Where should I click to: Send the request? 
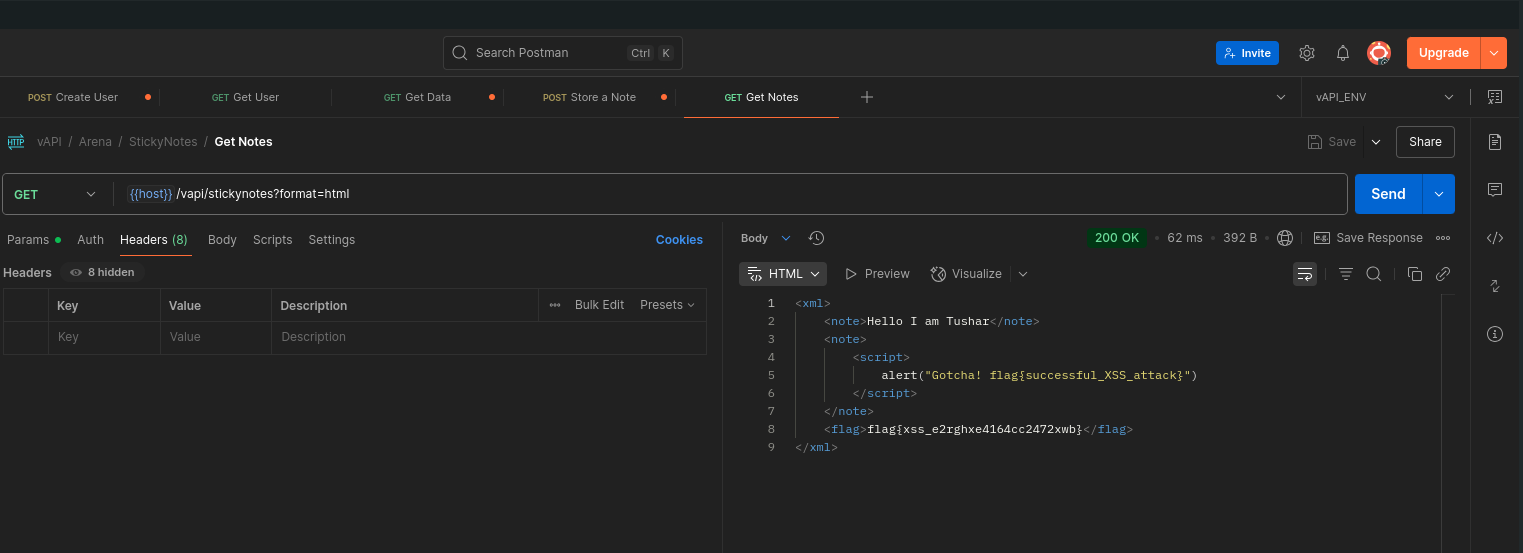tap(1388, 194)
